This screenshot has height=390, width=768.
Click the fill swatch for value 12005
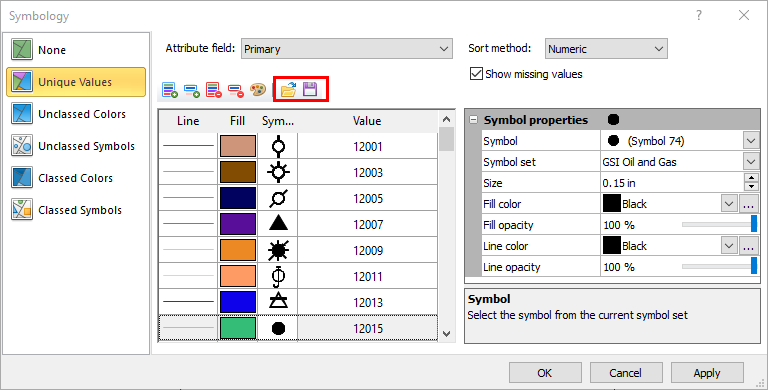point(238,198)
